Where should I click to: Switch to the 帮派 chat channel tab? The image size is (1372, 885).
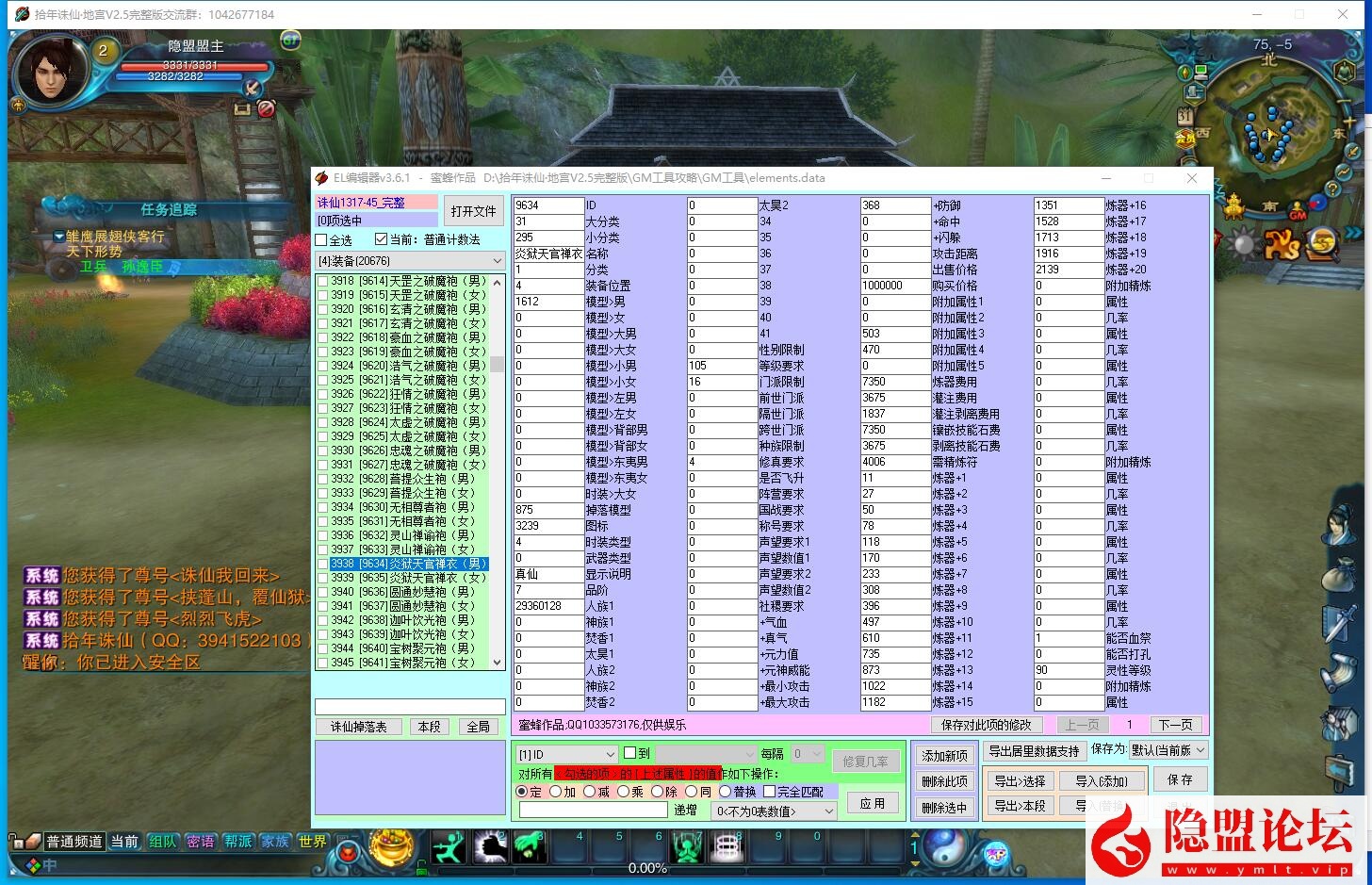pyautogui.click(x=237, y=842)
